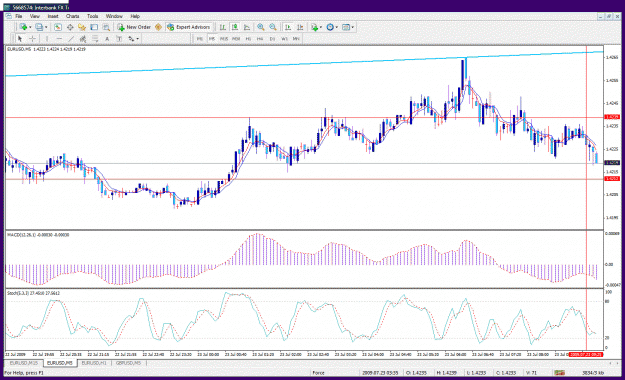The width and height of the screenshot is (625, 380).
Task: Set timeframe to W1
Action: (x=284, y=39)
